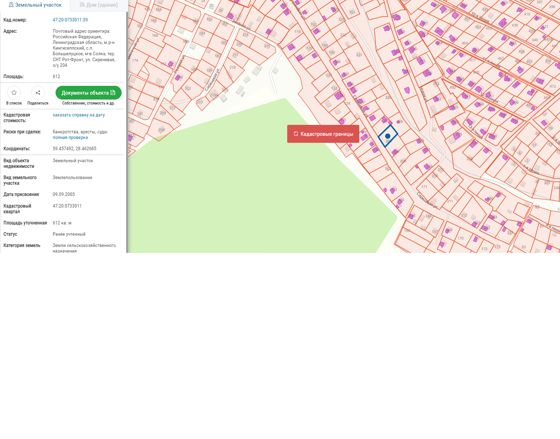560x439 pixels.
Task: Click the icon on Кадастровые границы label
Action: point(296,134)
